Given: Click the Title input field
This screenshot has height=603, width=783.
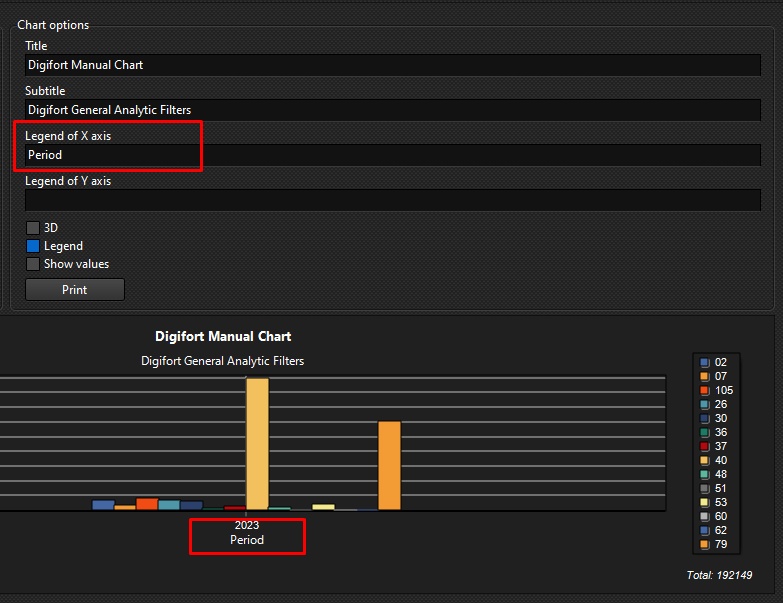Looking at the screenshot, I should [392, 65].
